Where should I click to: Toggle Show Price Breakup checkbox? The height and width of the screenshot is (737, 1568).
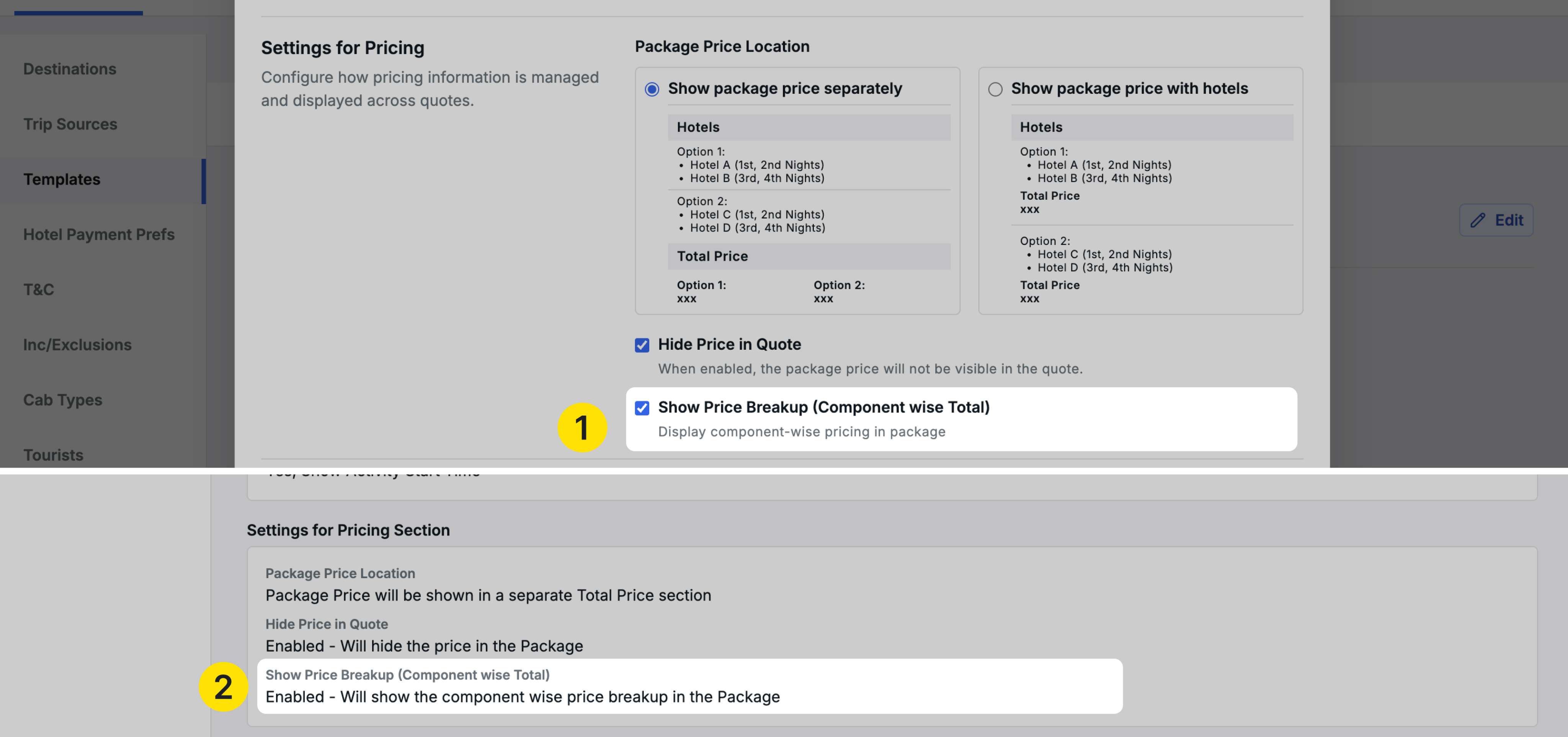coord(642,408)
